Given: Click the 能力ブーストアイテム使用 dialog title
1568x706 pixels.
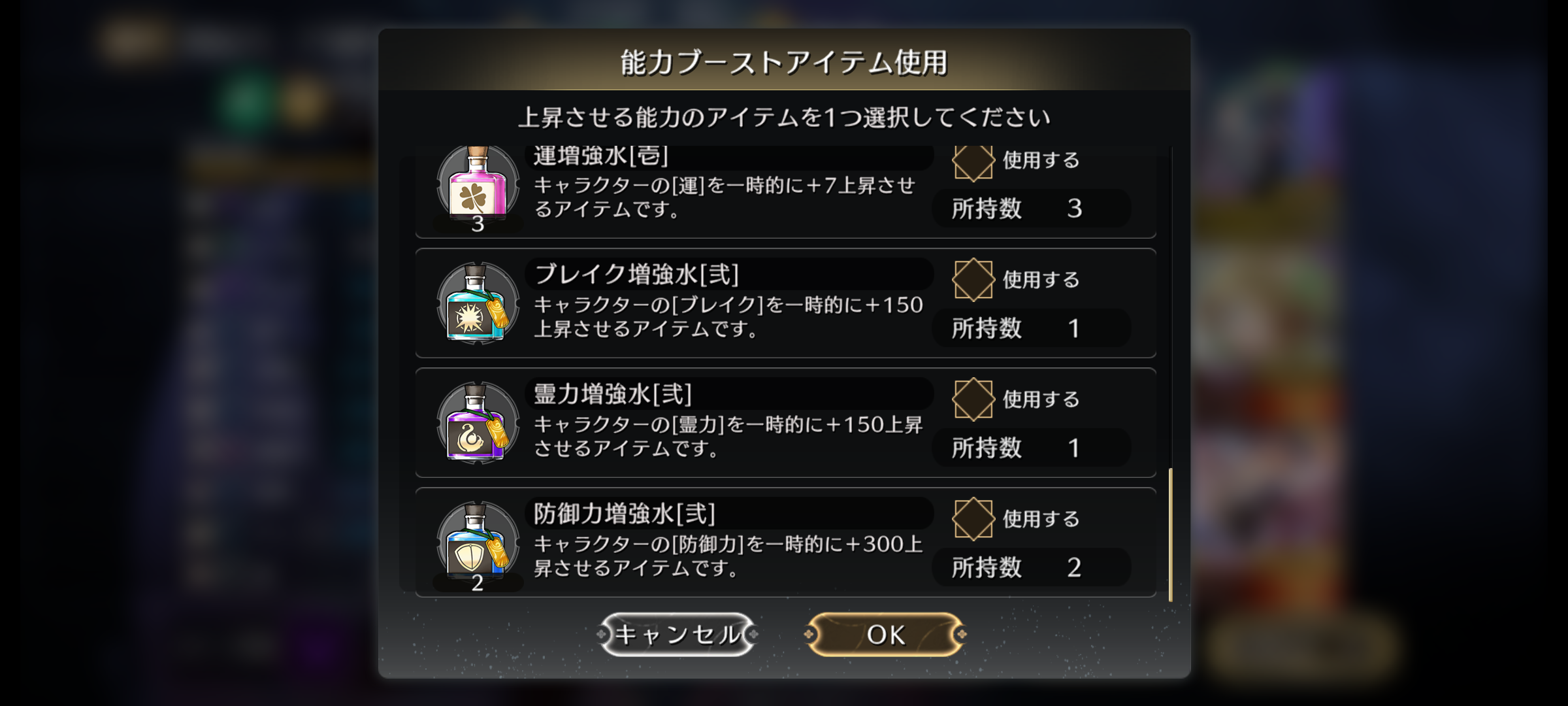Looking at the screenshot, I should (x=784, y=63).
